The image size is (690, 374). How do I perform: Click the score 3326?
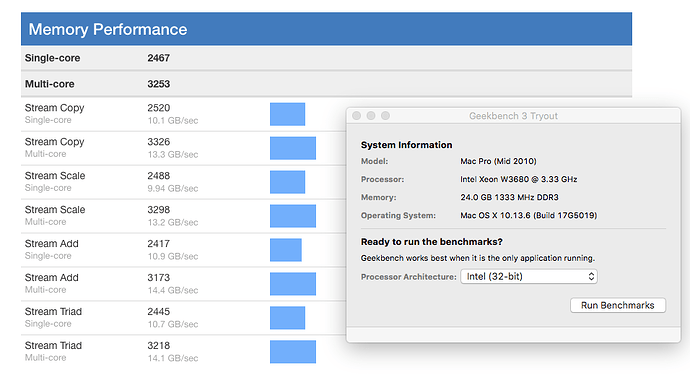pos(158,142)
